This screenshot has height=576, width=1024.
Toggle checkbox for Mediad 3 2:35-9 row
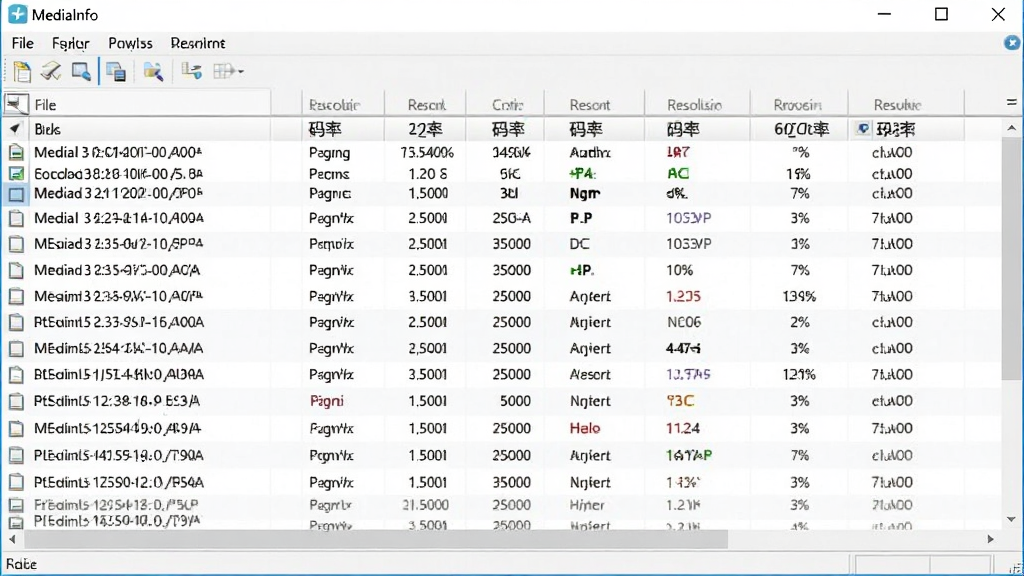[x=16, y=270]
